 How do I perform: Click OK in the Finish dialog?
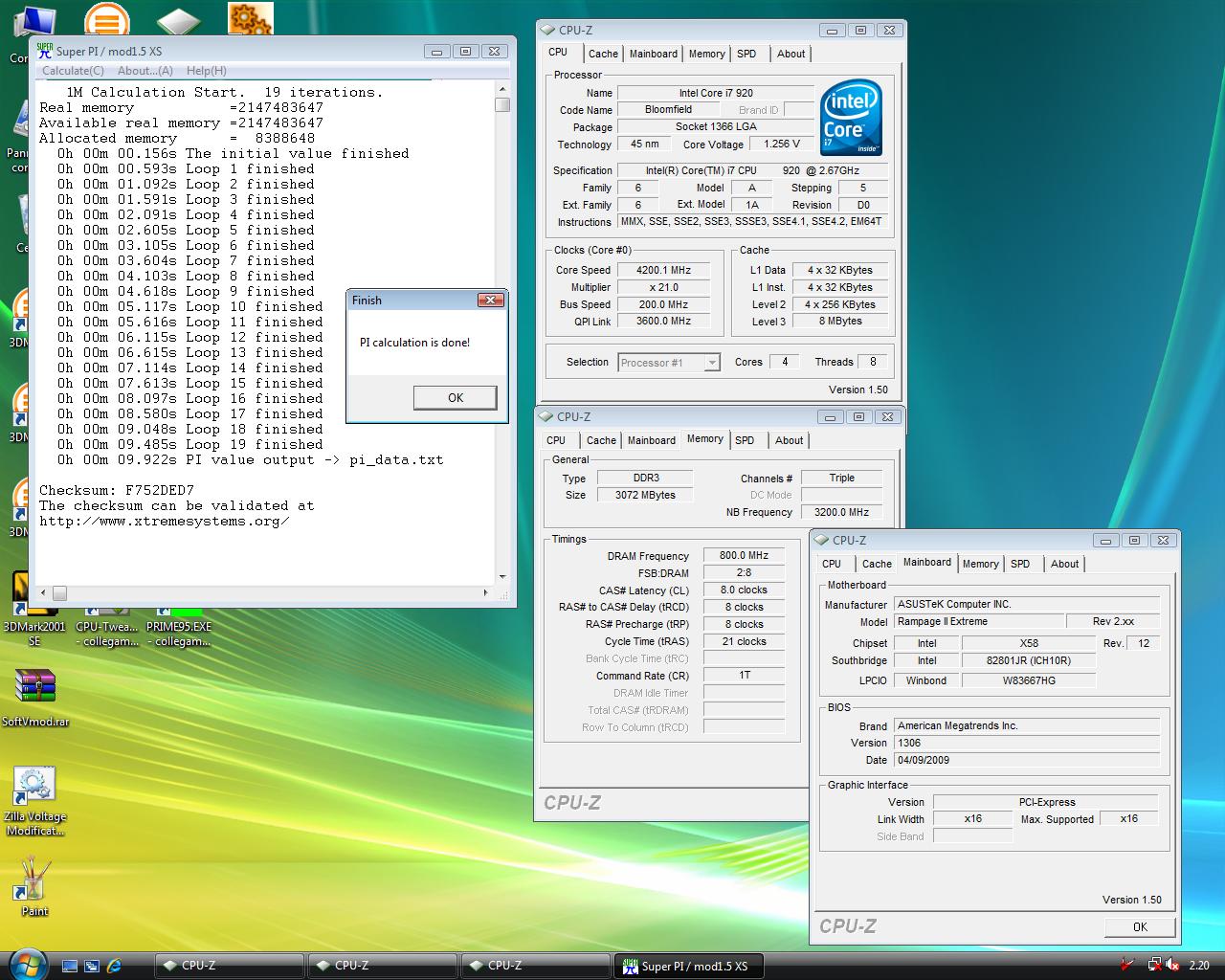[455, 398]
